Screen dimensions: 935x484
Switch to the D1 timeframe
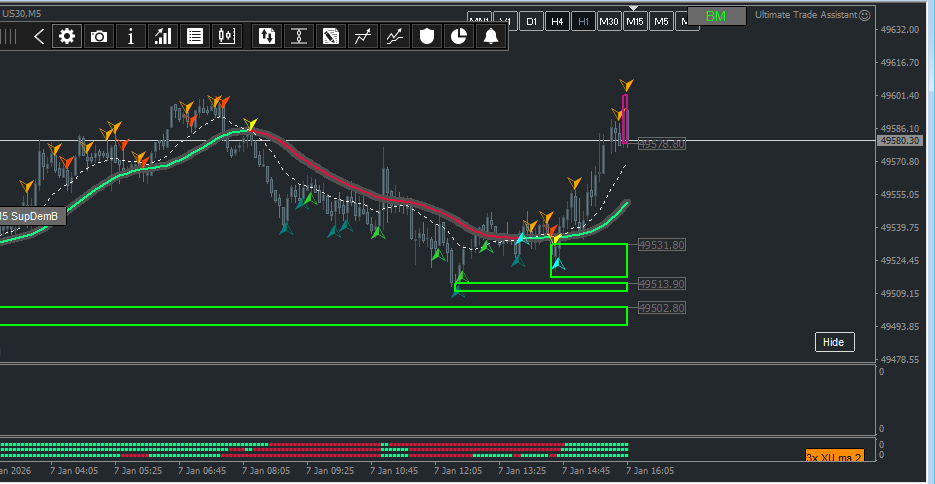tap(531, 21)
